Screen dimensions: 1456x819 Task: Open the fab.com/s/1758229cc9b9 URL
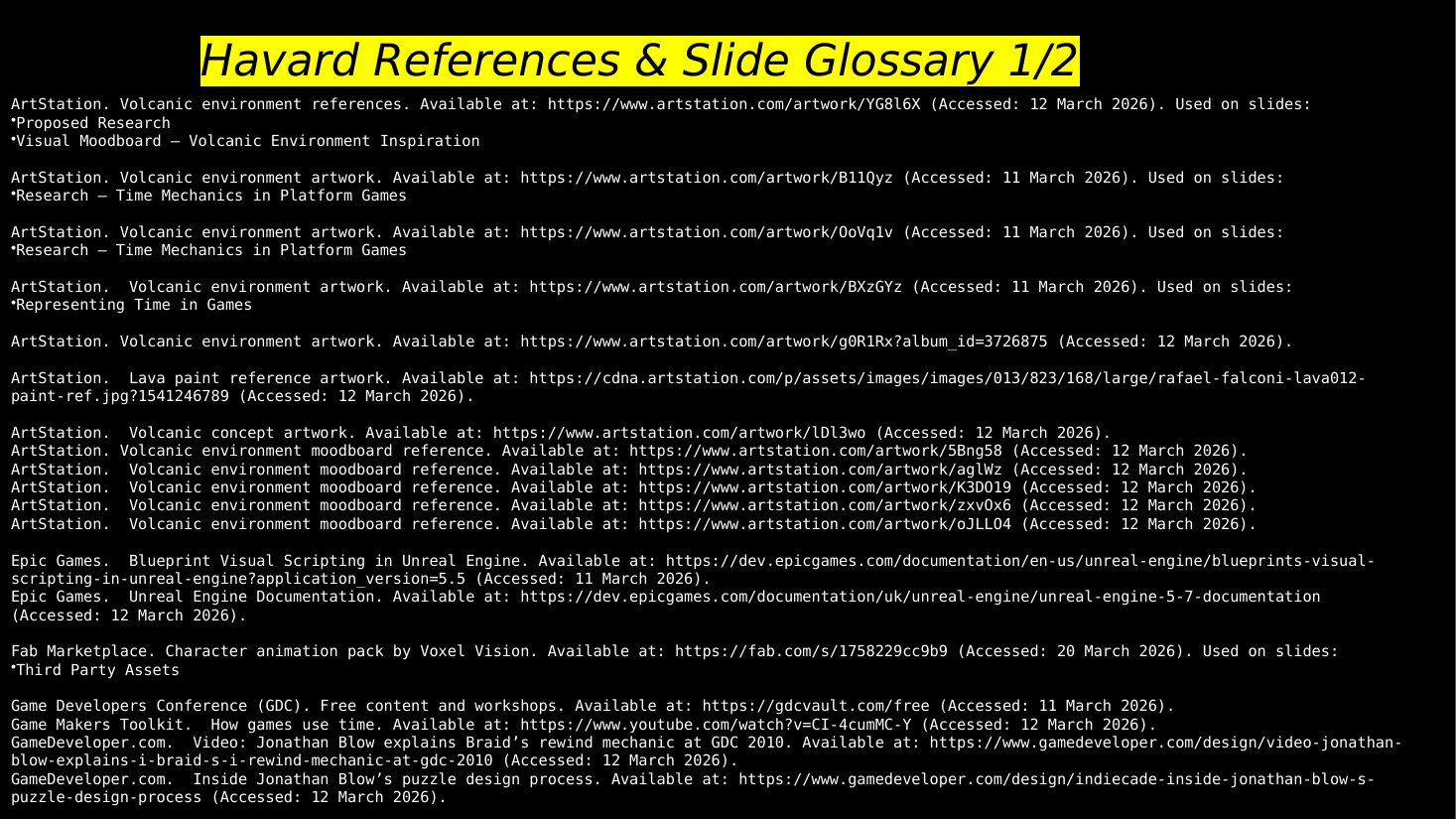(812, 651)
